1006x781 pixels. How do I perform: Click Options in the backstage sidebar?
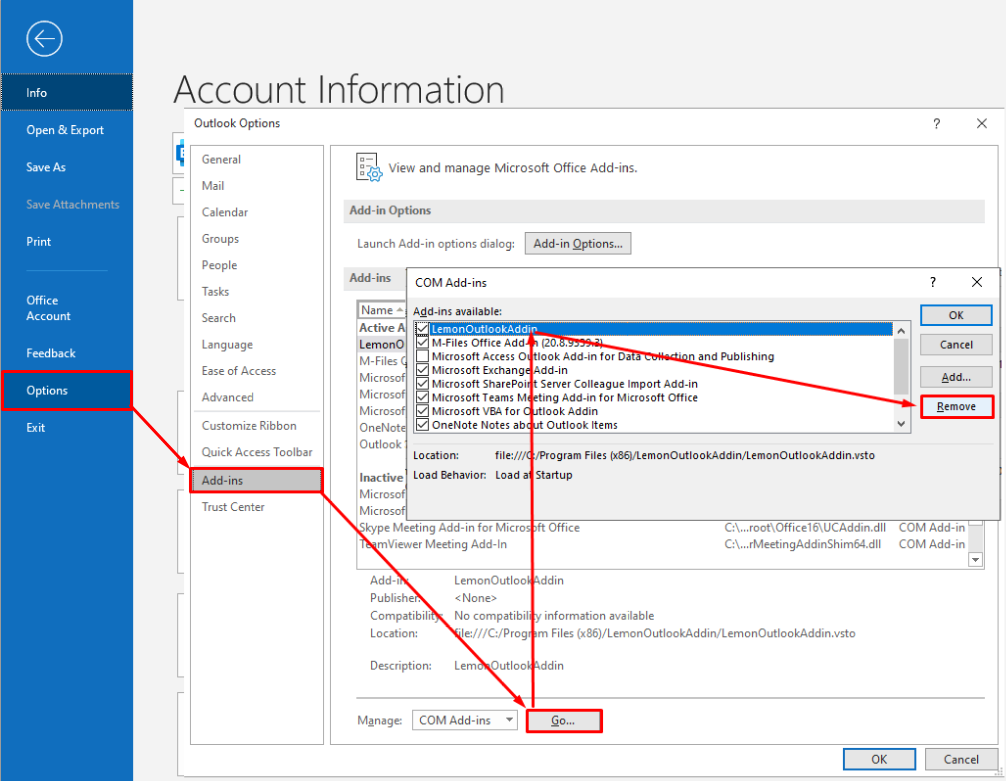[67, 390]
